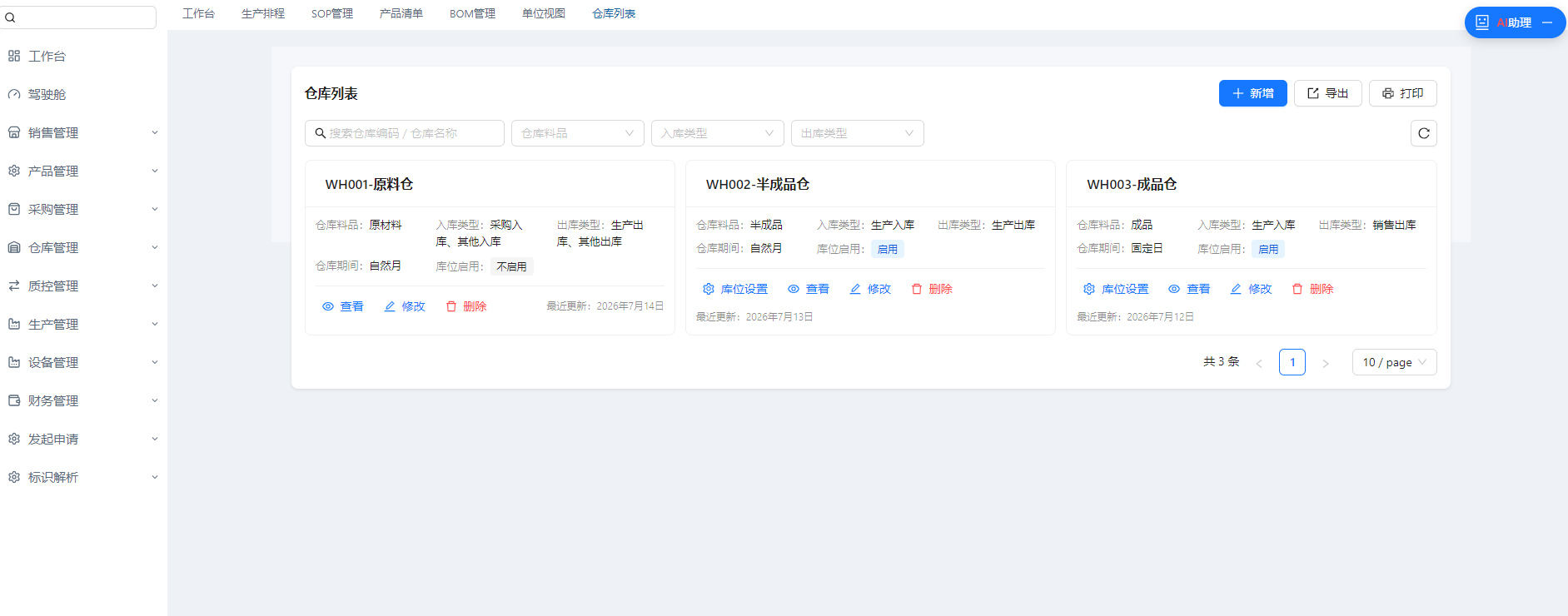Go to page 1 in pagination
The height and width of the screenshot is (616, 1568).
[x=1292, y=362]
